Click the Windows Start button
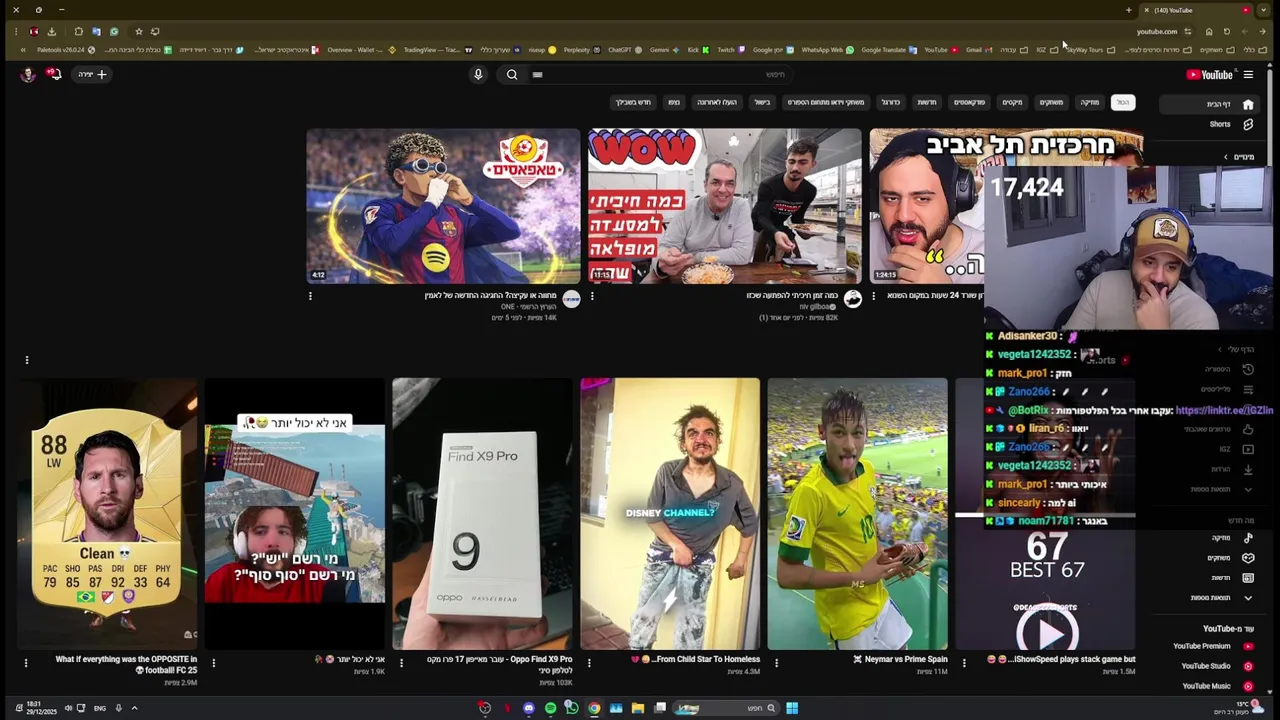This screenshot has width=1280, height=720. tap(792, 708)
